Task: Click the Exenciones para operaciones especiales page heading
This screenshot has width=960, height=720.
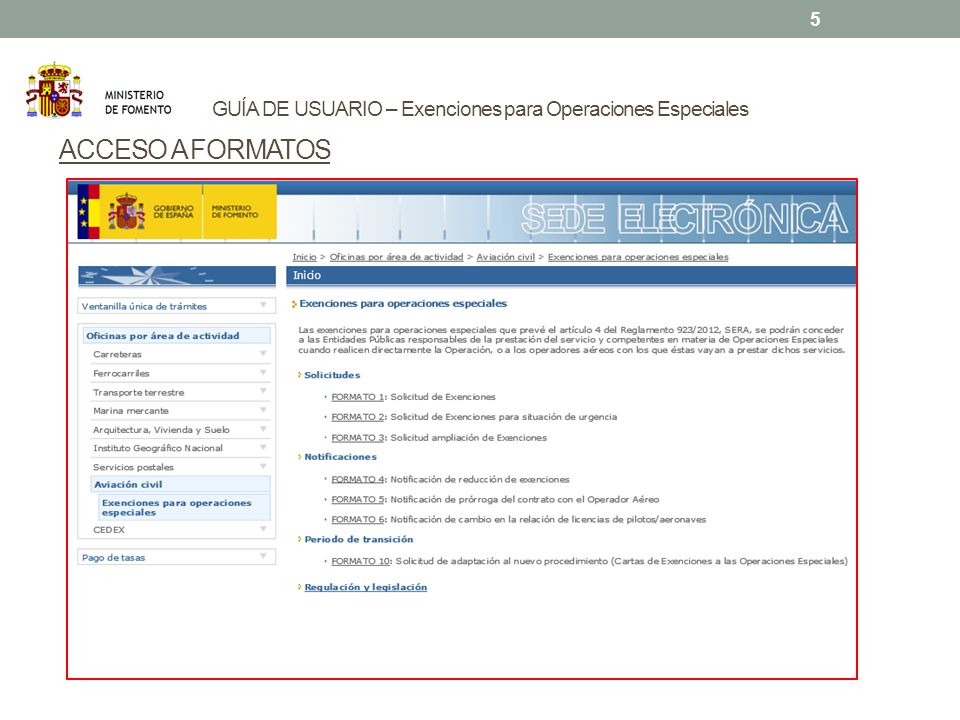Action: (403, 304)
